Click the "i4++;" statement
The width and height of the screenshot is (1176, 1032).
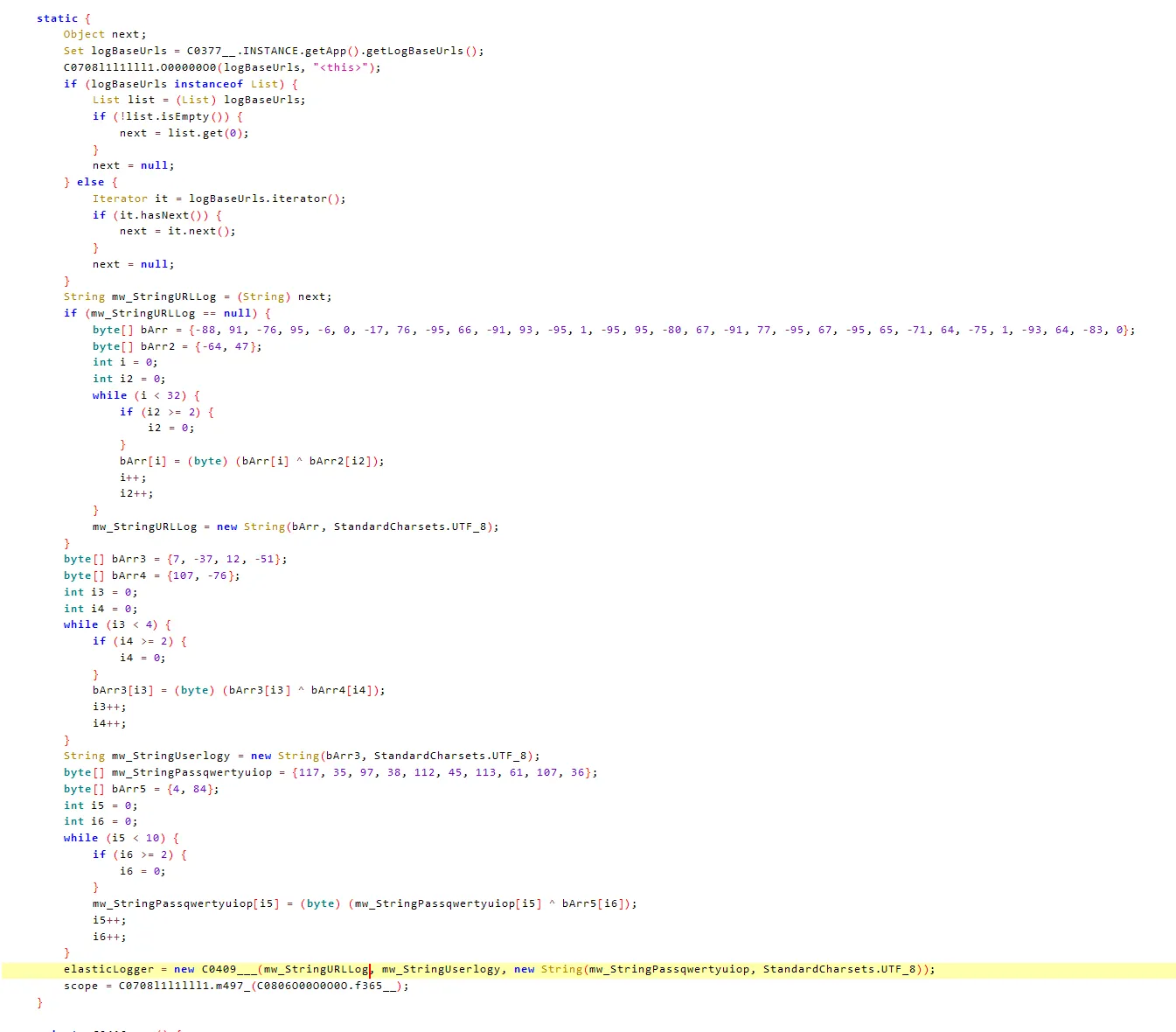[109, 723]
